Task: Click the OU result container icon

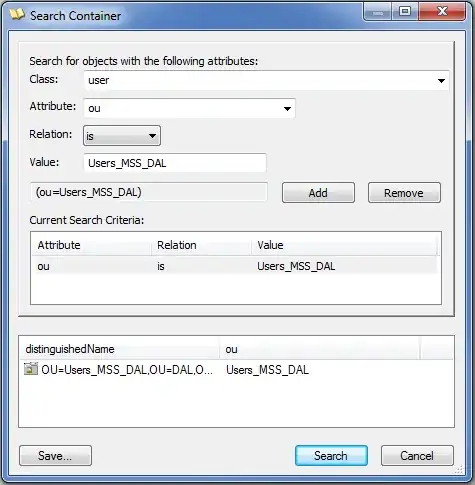Action: point(31,369)
